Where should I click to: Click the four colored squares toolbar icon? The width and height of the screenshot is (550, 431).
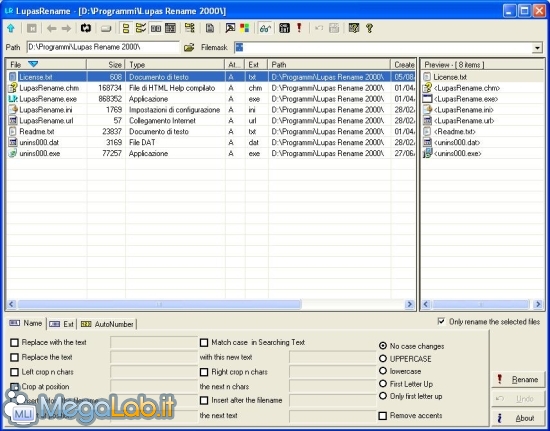[244, 28]
